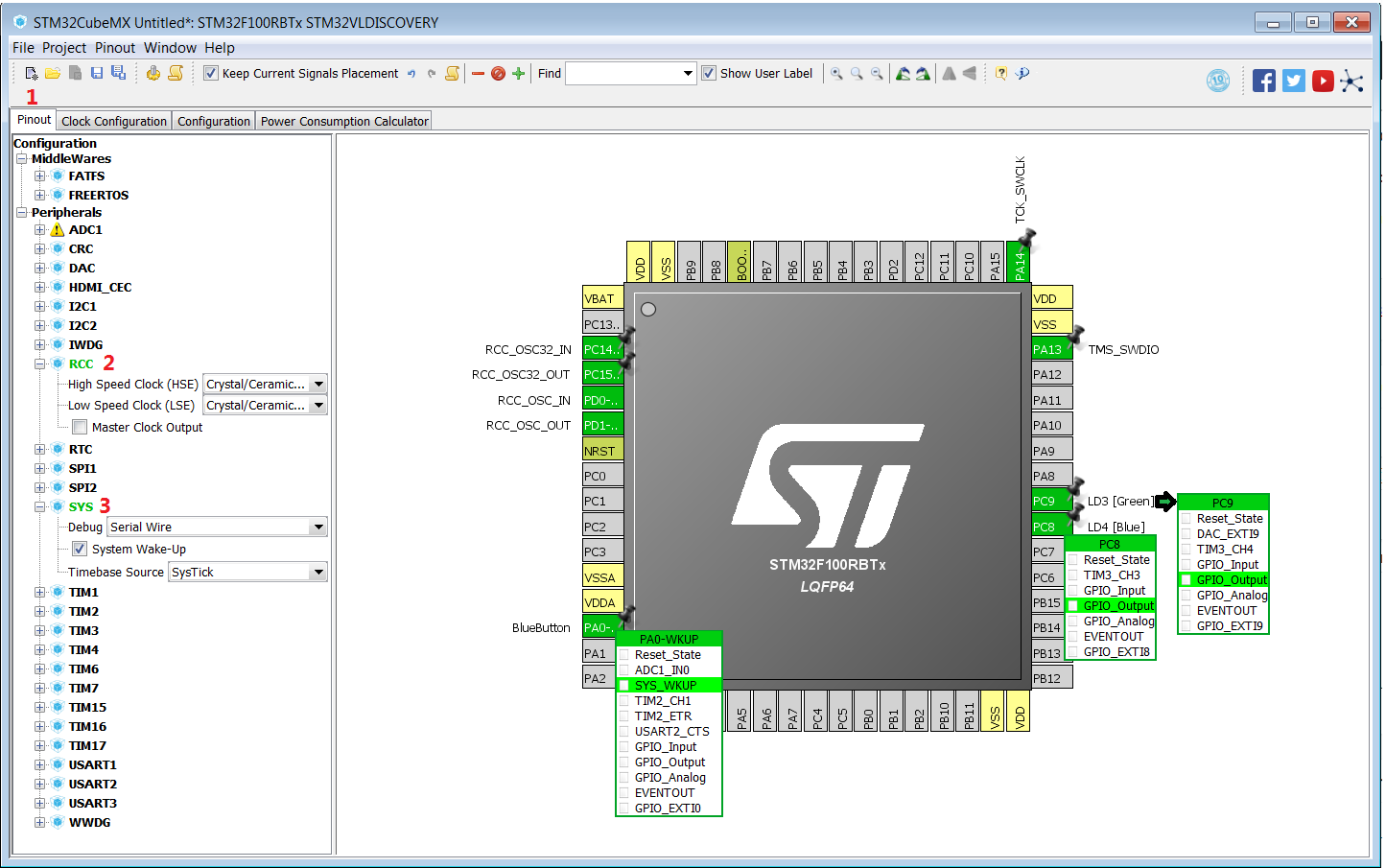Open the Facebook link icon
The height and width of the screenshot is (868, 1386).
[1264, 81]
